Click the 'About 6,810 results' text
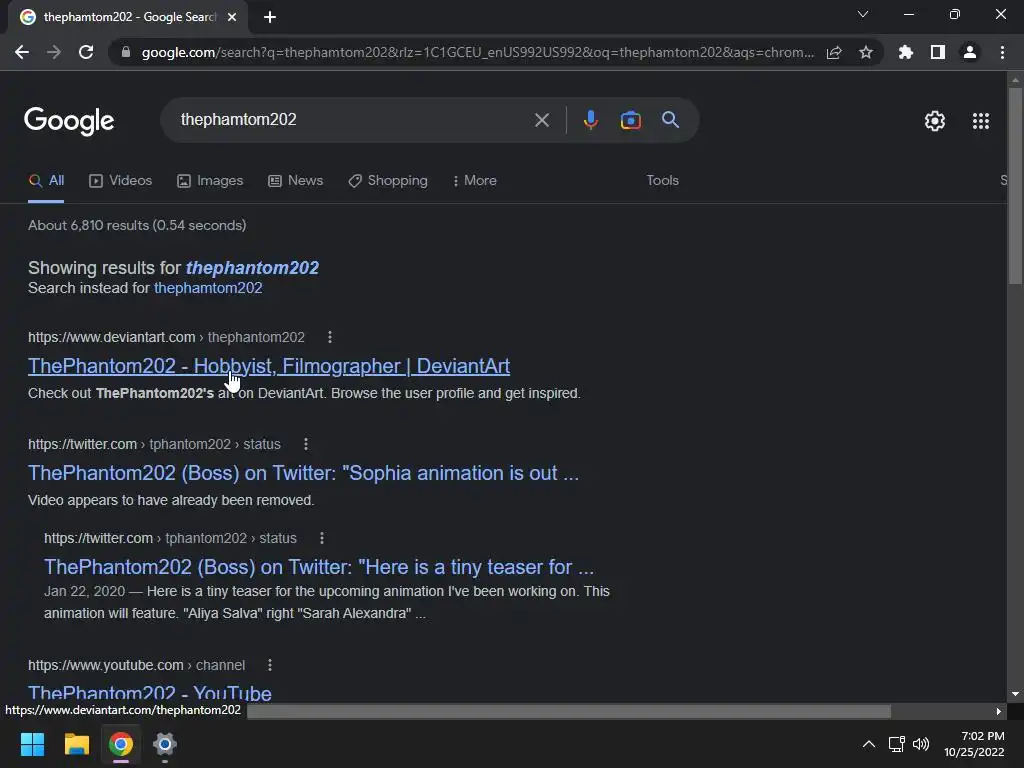1024x768 pixels. 137,225
